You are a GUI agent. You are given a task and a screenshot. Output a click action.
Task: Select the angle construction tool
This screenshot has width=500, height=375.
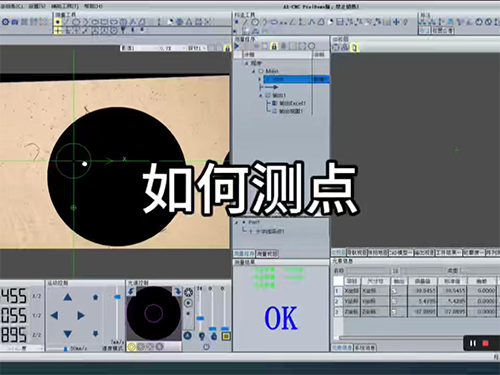[x=292, y=22]
